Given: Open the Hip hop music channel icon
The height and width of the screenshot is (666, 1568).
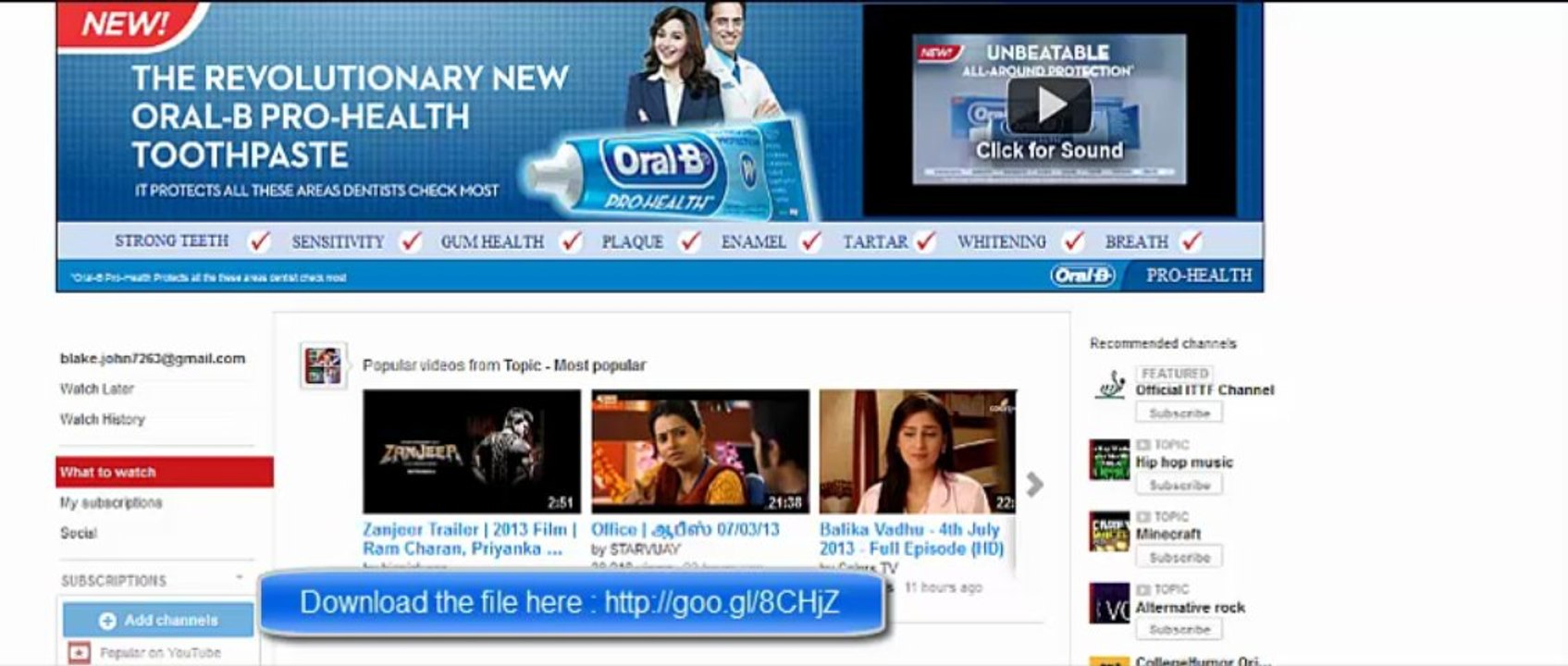Looking at the screenshot, I should [x=1109, y=460].
